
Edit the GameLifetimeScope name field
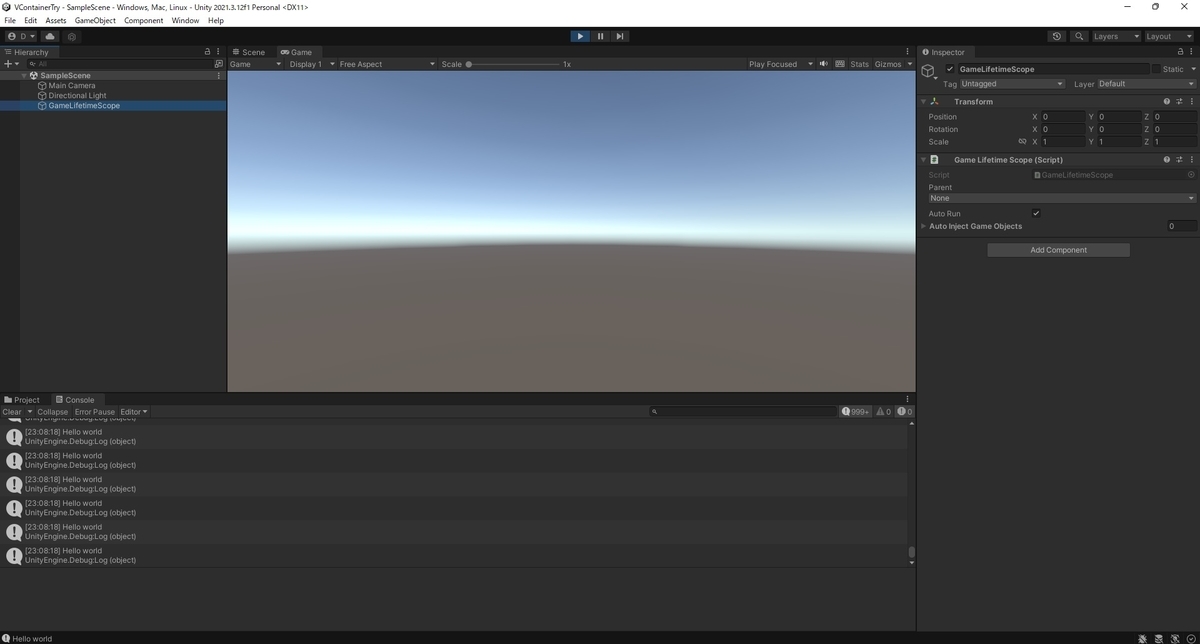coord(1052,69)
